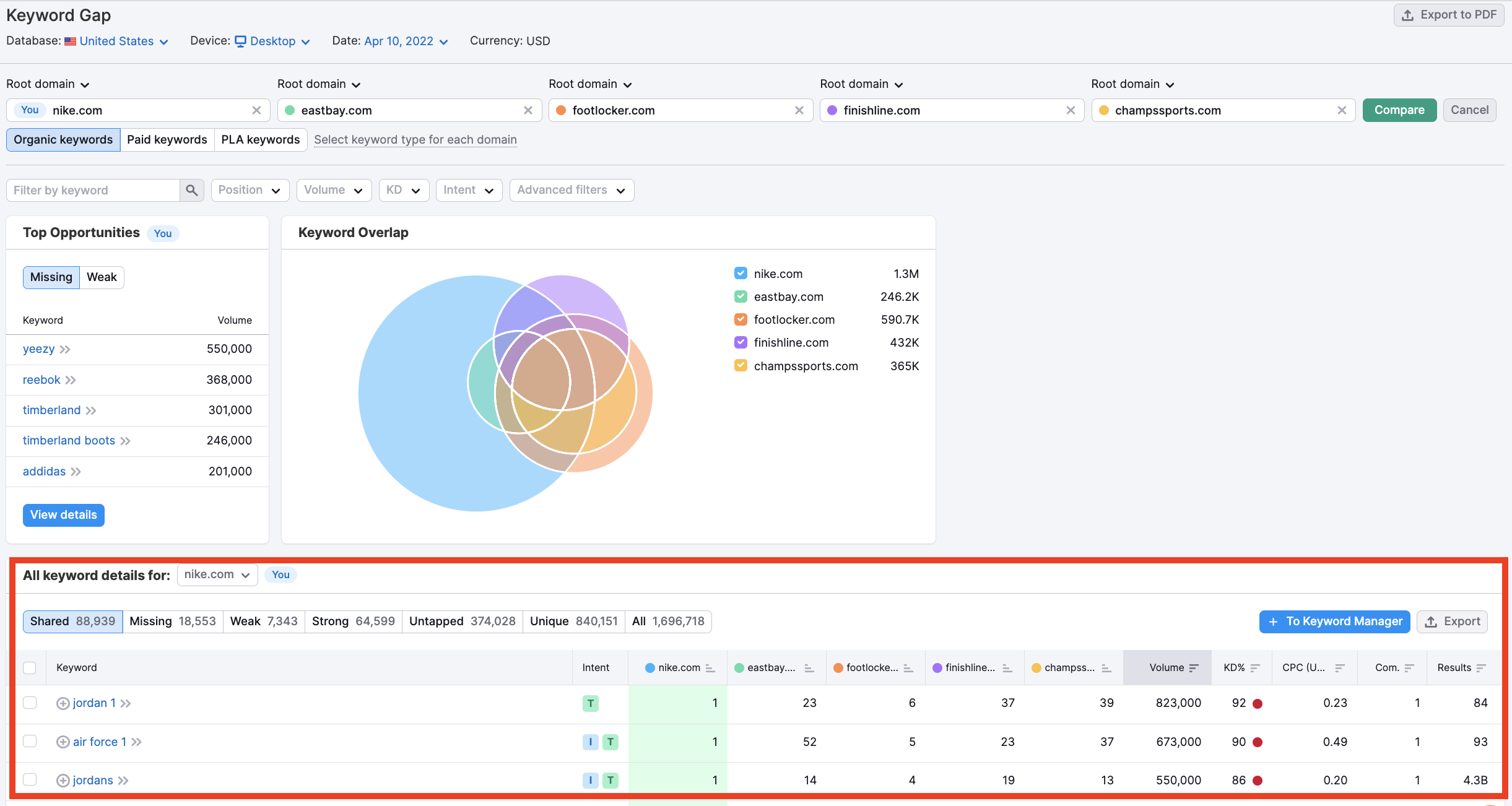Check the select-all checkbox in table header
Viewport: 1512px width, 806px height.
coord(30,668)
